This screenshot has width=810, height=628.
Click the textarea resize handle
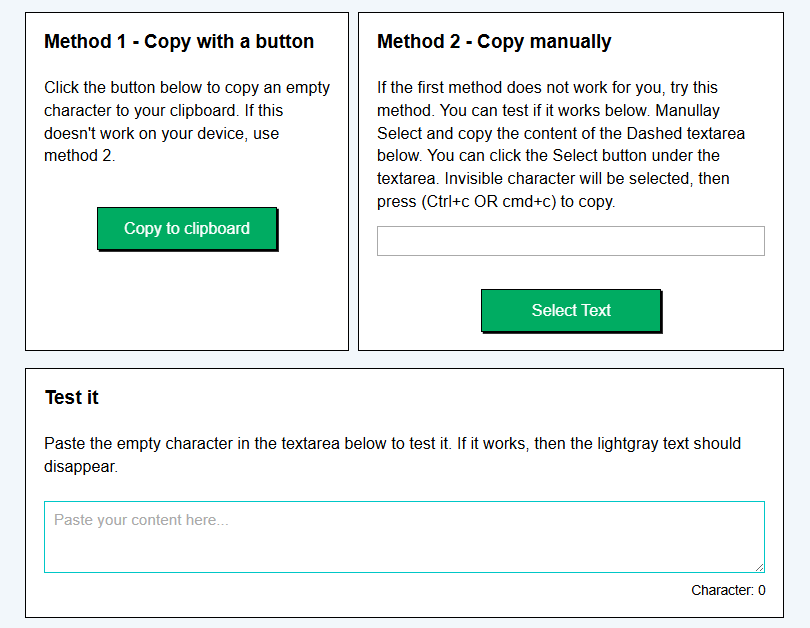coord(758,568)
